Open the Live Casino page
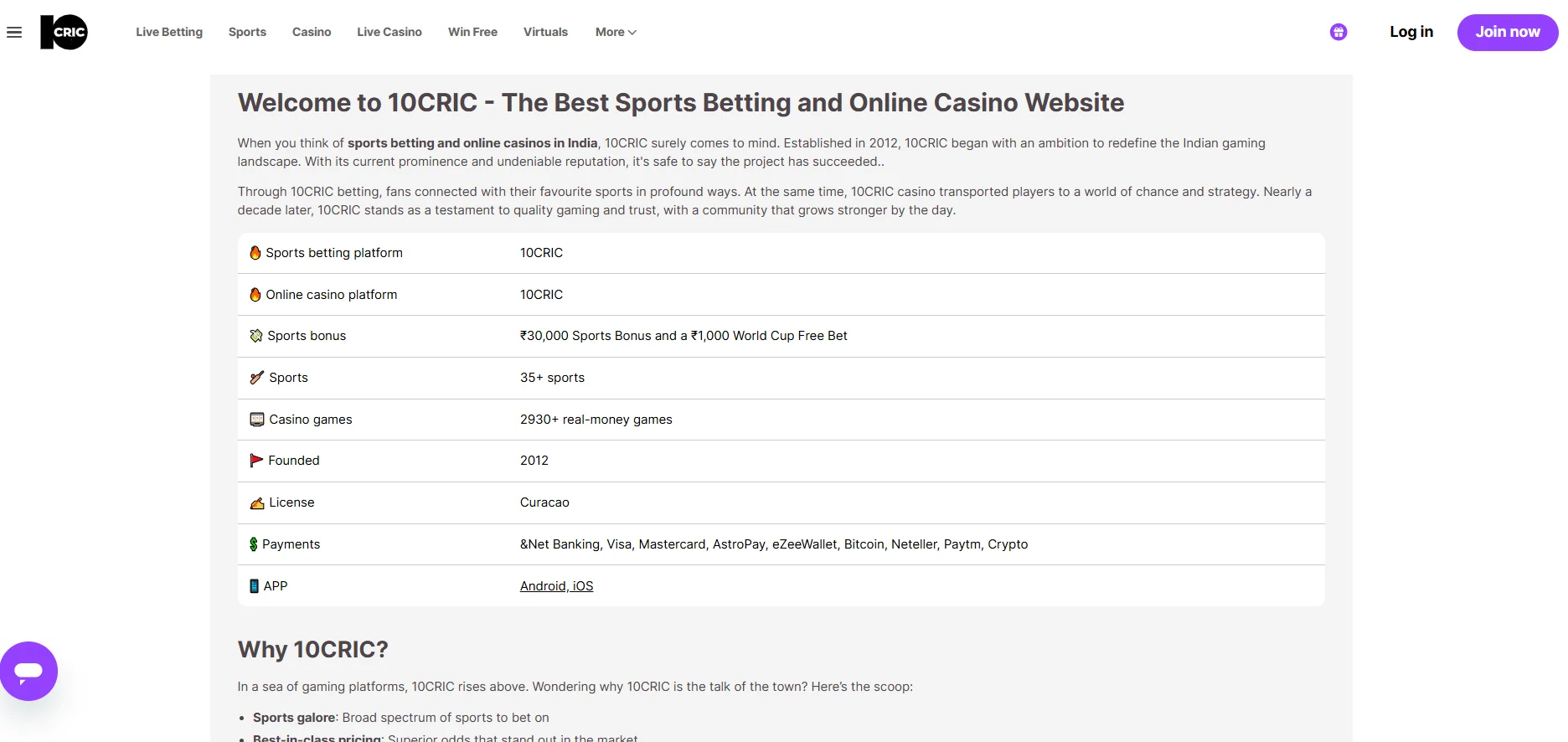1568x742 pixels. (389, 32)
